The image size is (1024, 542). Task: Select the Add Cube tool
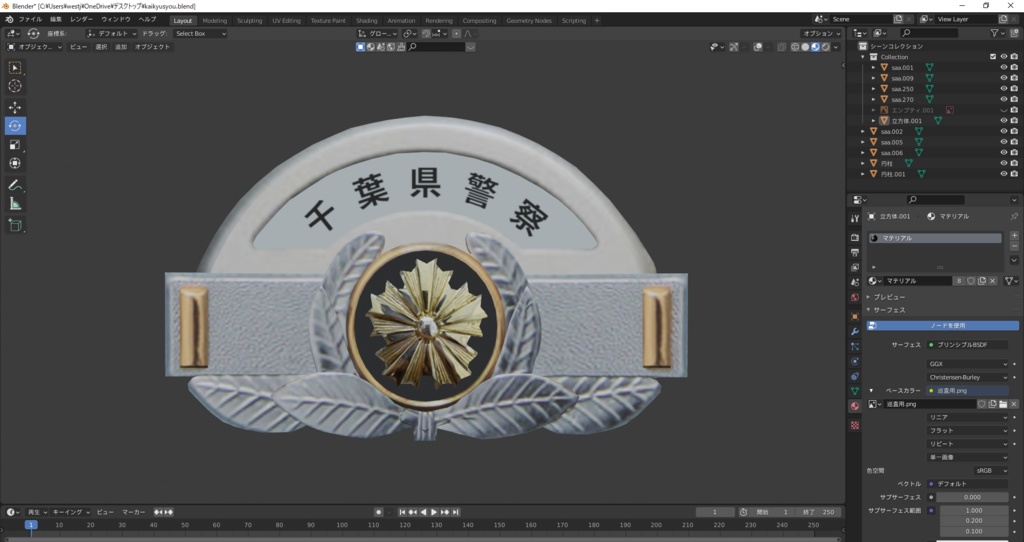[15, 225]
